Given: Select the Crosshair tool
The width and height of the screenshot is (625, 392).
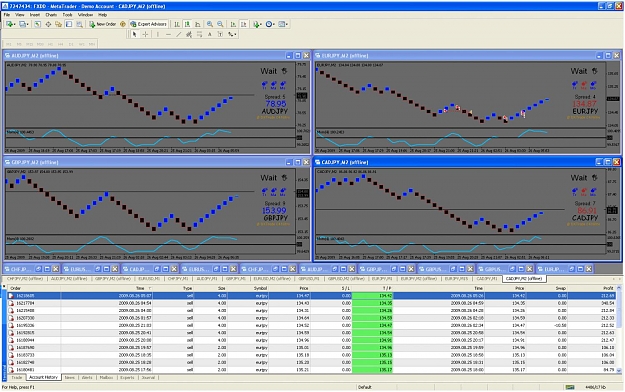Looking at the screenshot, I should point(145,34).
